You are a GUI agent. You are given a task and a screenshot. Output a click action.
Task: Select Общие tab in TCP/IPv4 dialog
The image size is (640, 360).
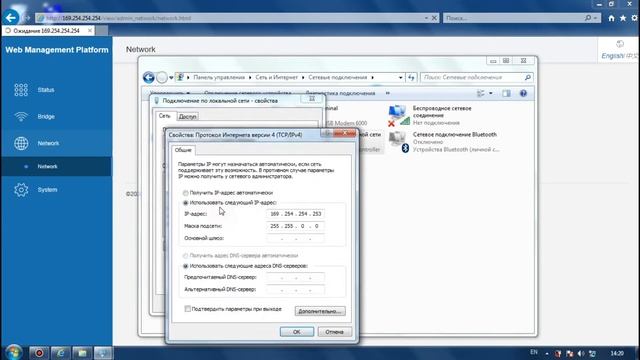(x=183, y=150)
